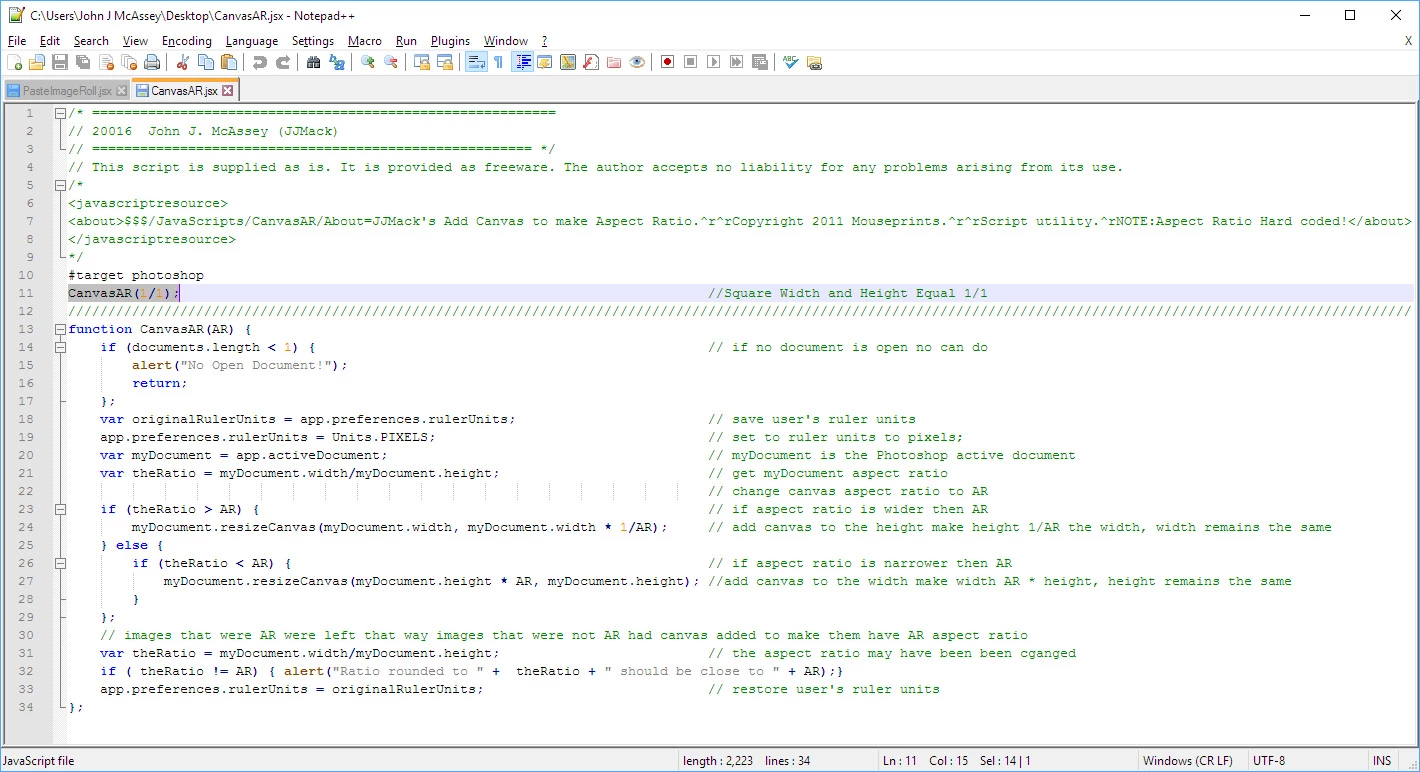The height and width of the screenshot is (772, 1420).
Task: Toggle INS insert mode in status bar
Action: point(1381,761)
